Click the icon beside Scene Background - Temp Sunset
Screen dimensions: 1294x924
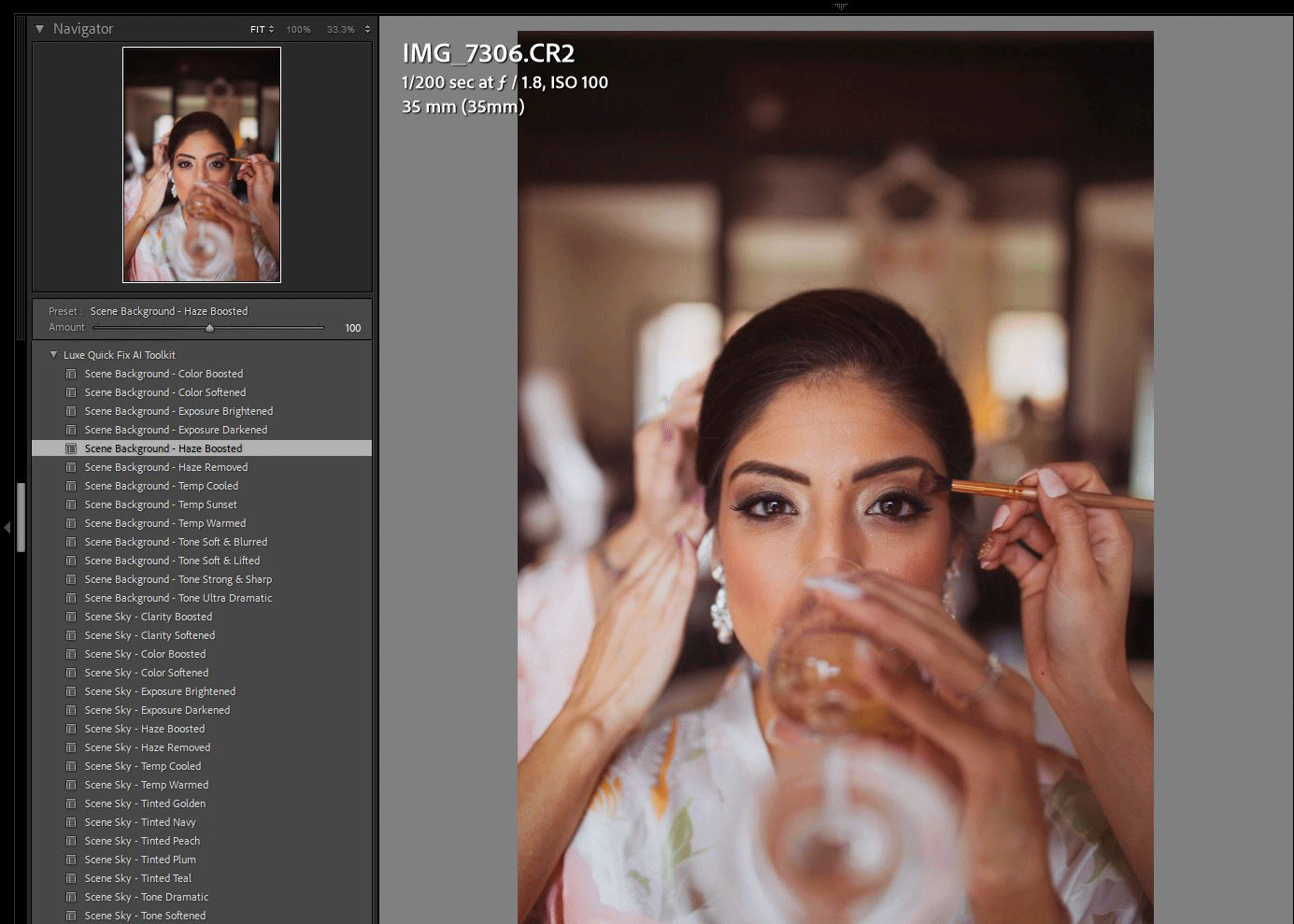(71, 505)
